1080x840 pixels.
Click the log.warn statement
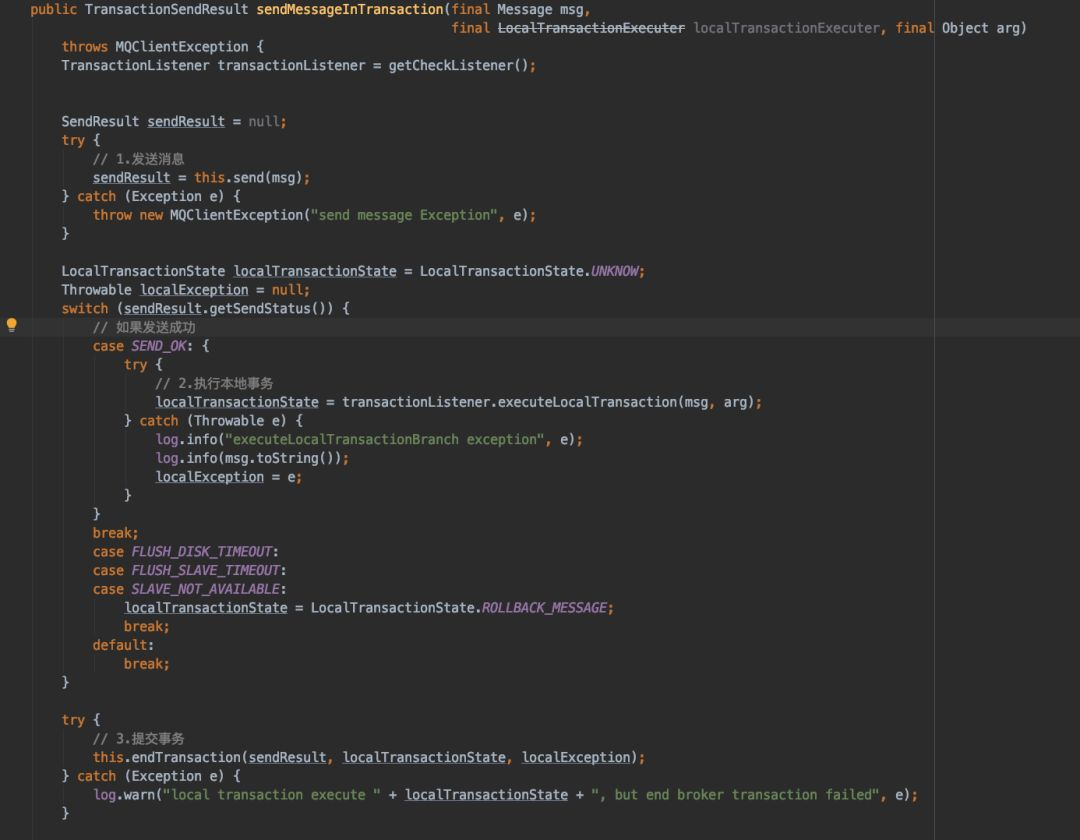click(x=505, y=795)
